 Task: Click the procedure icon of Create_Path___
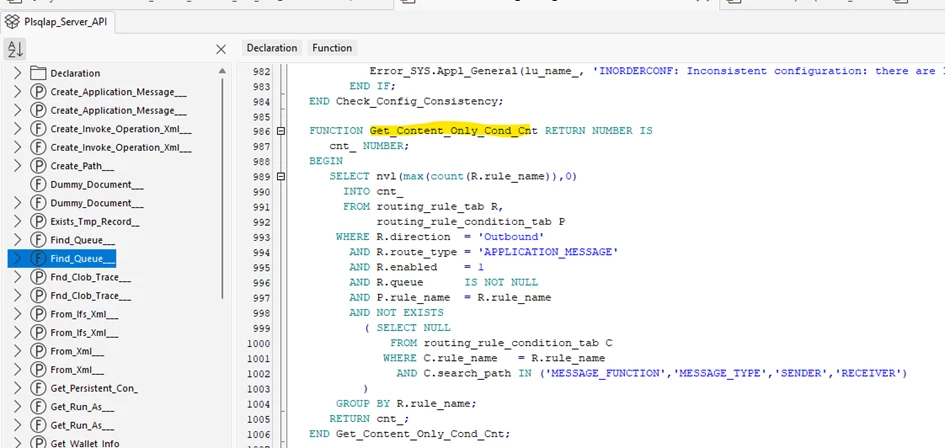tap(38, 166)
